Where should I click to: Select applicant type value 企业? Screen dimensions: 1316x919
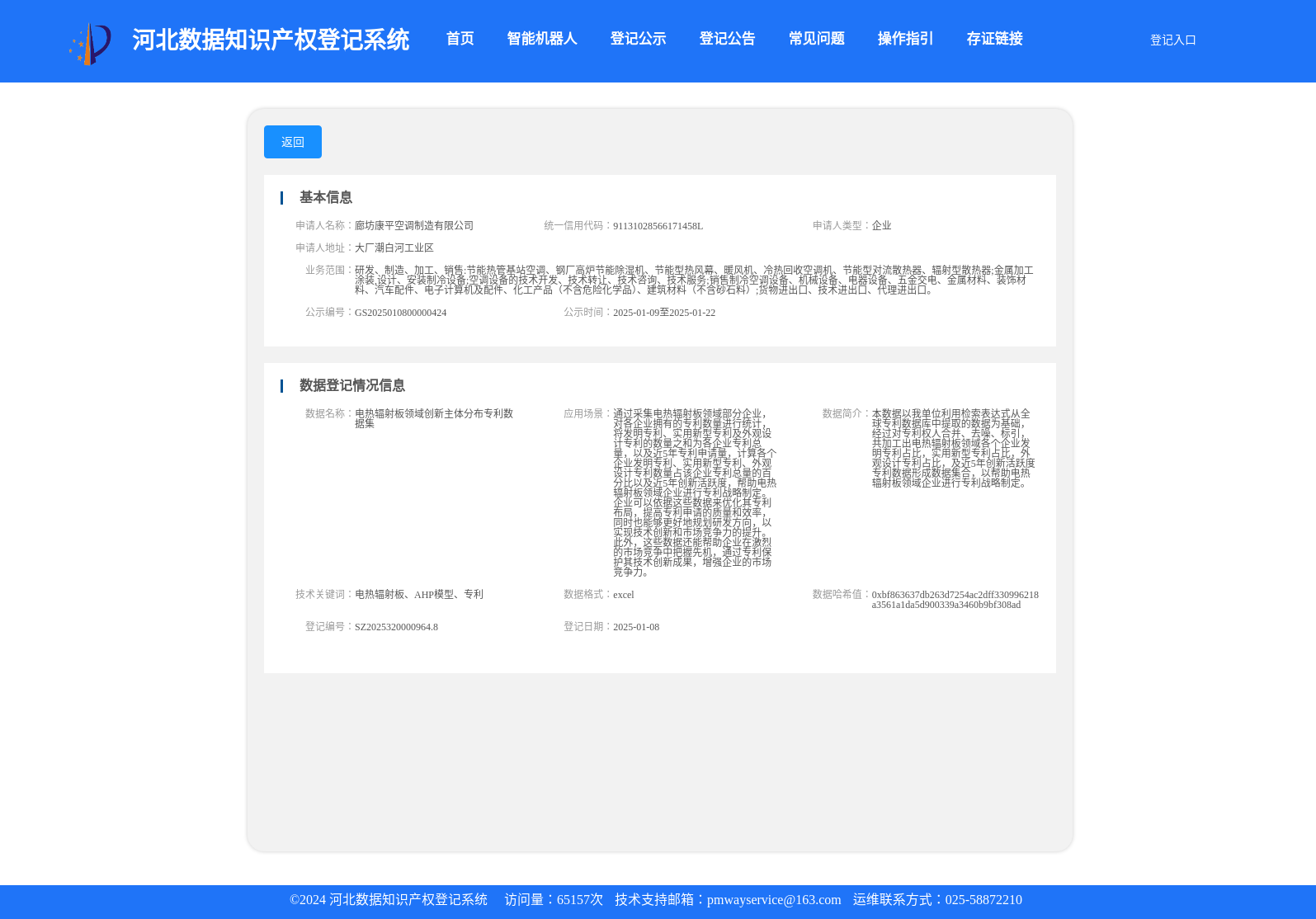click(881, 225)
